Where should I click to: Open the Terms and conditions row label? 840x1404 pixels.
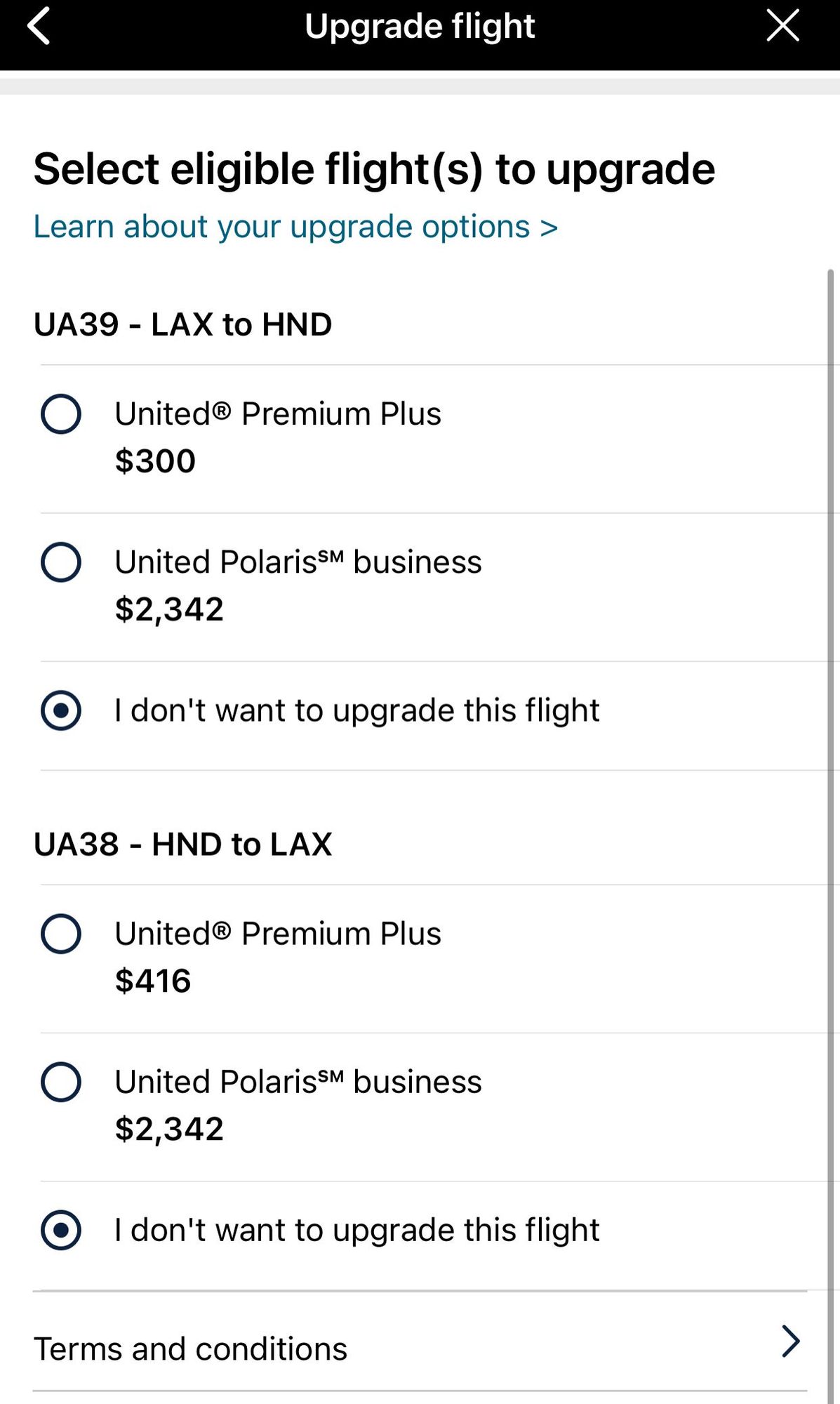pos(190,1349)
